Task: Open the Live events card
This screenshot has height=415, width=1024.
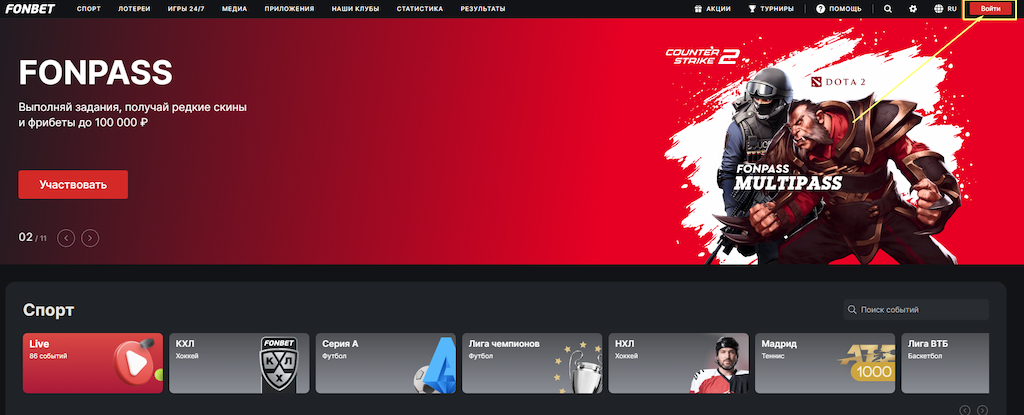Action: (x=93, y=363)
